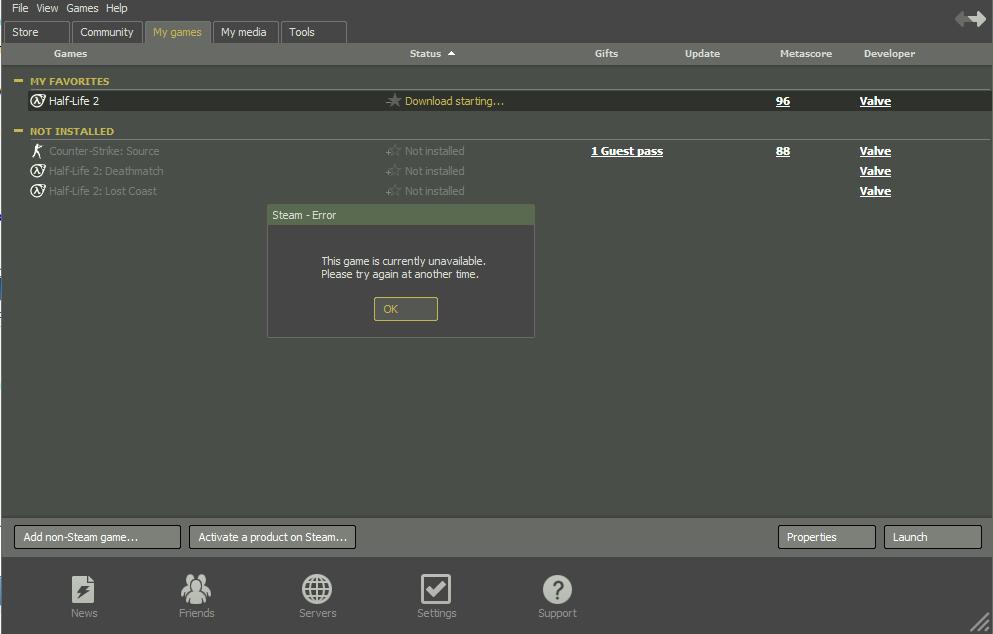The width and height of the screenshot is (993, 634).
Task: Open the News section icon
Action: (x=84, y=589)
